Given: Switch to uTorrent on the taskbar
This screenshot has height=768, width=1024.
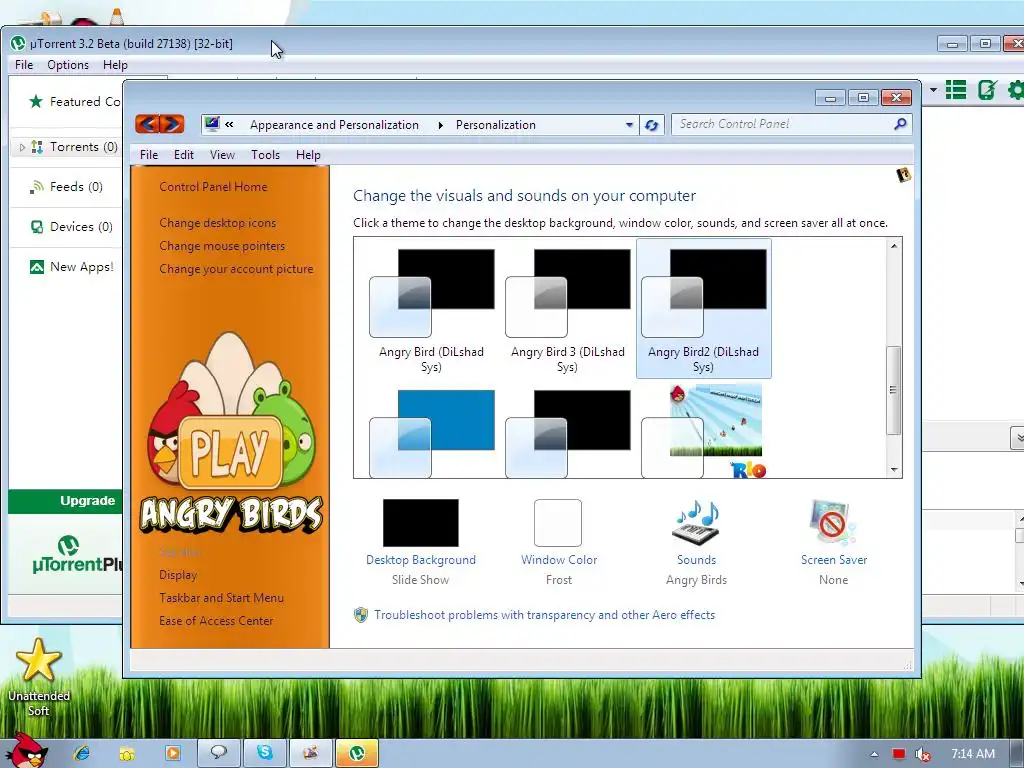Looking at the screenshot, I should coord(357,753).
